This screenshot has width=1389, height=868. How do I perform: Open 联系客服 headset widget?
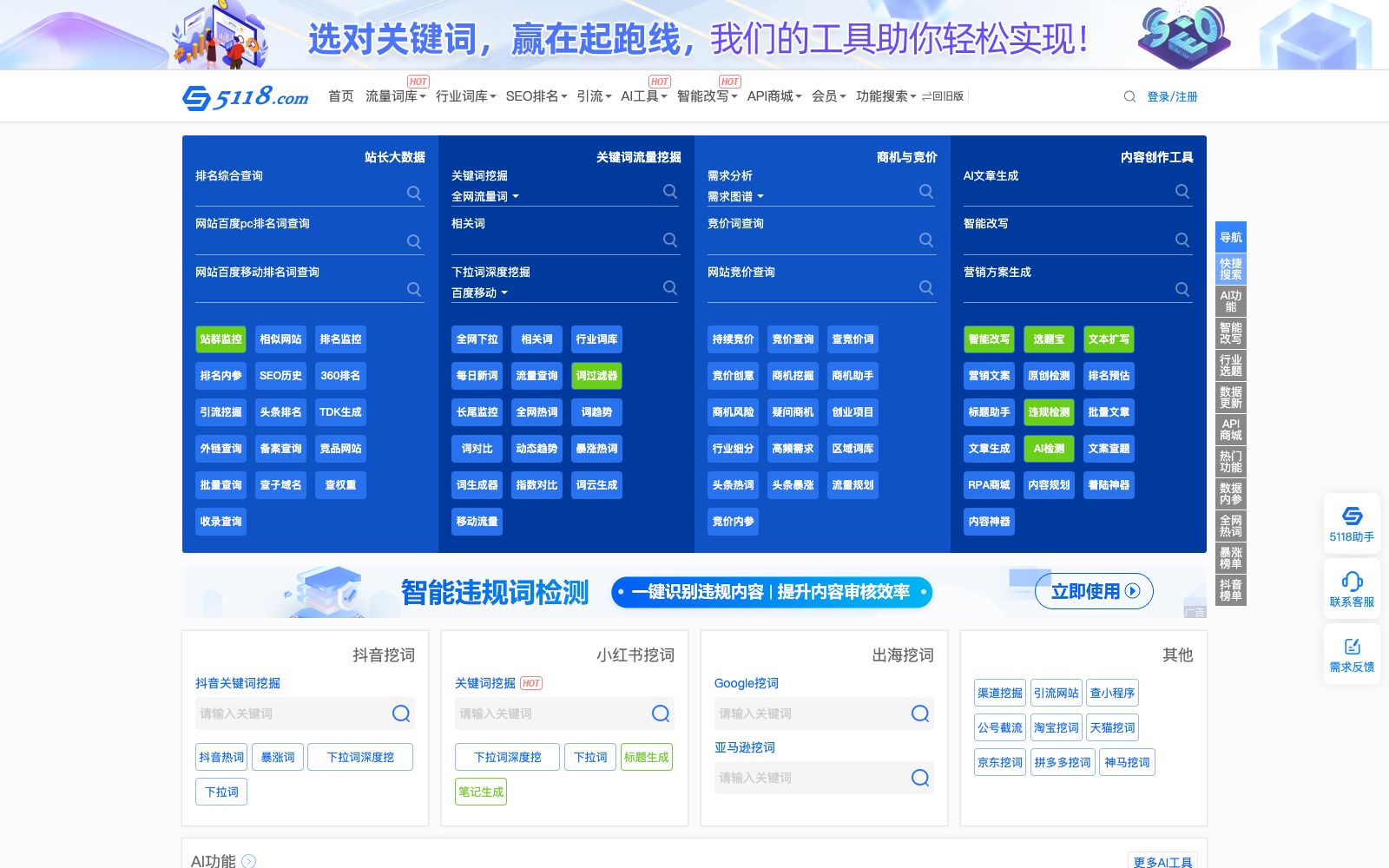point(1352,589)
